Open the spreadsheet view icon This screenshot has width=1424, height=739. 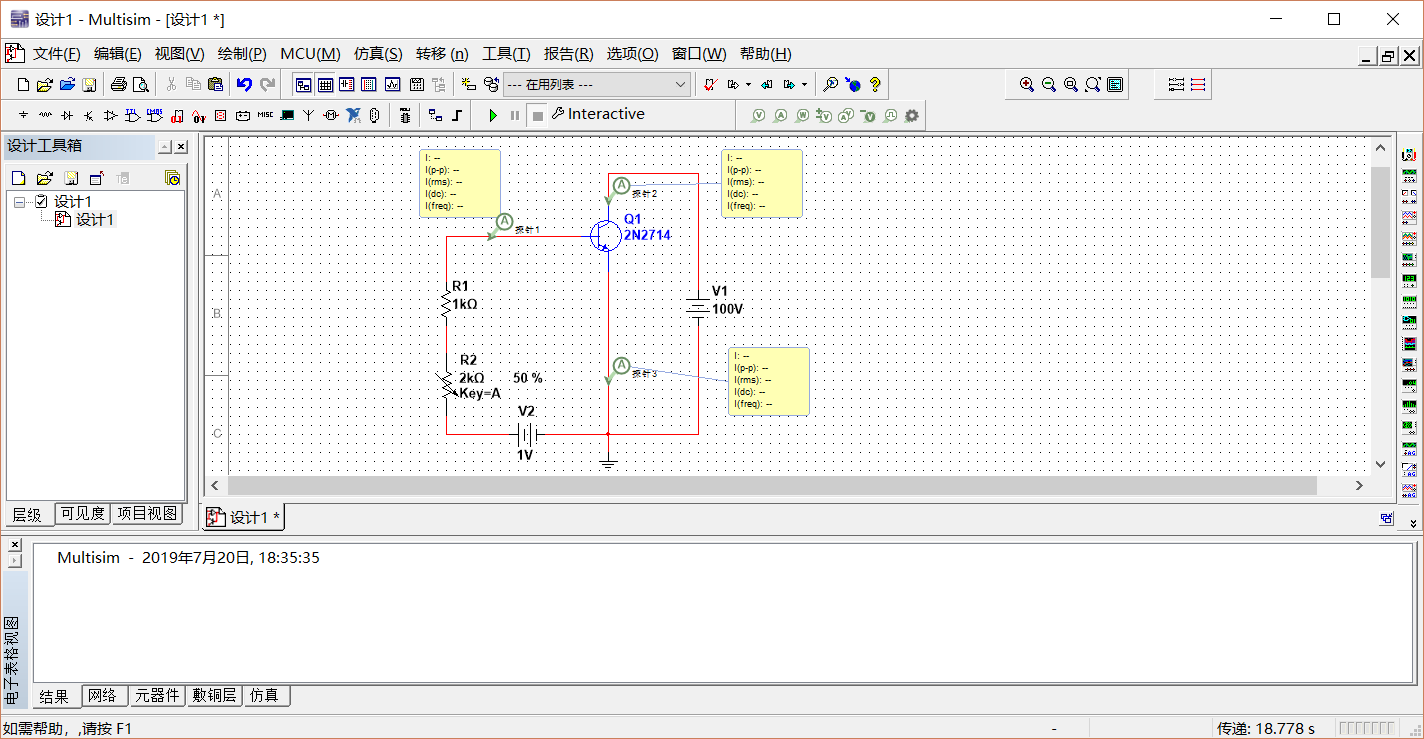tap(324, 85)
